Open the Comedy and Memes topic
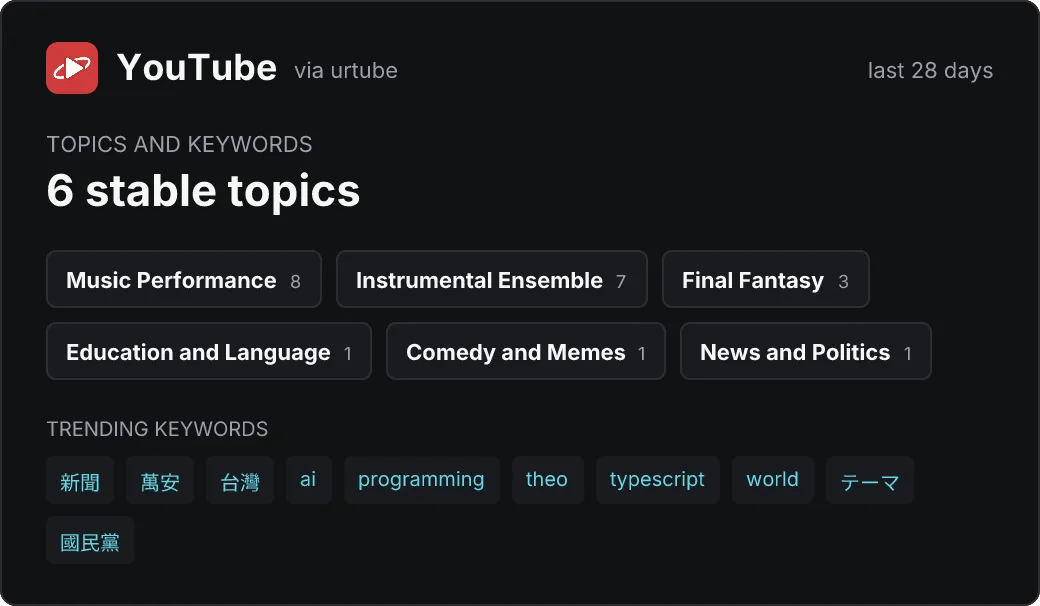The height and width of the screenshot is (606, 1040). 526,351
